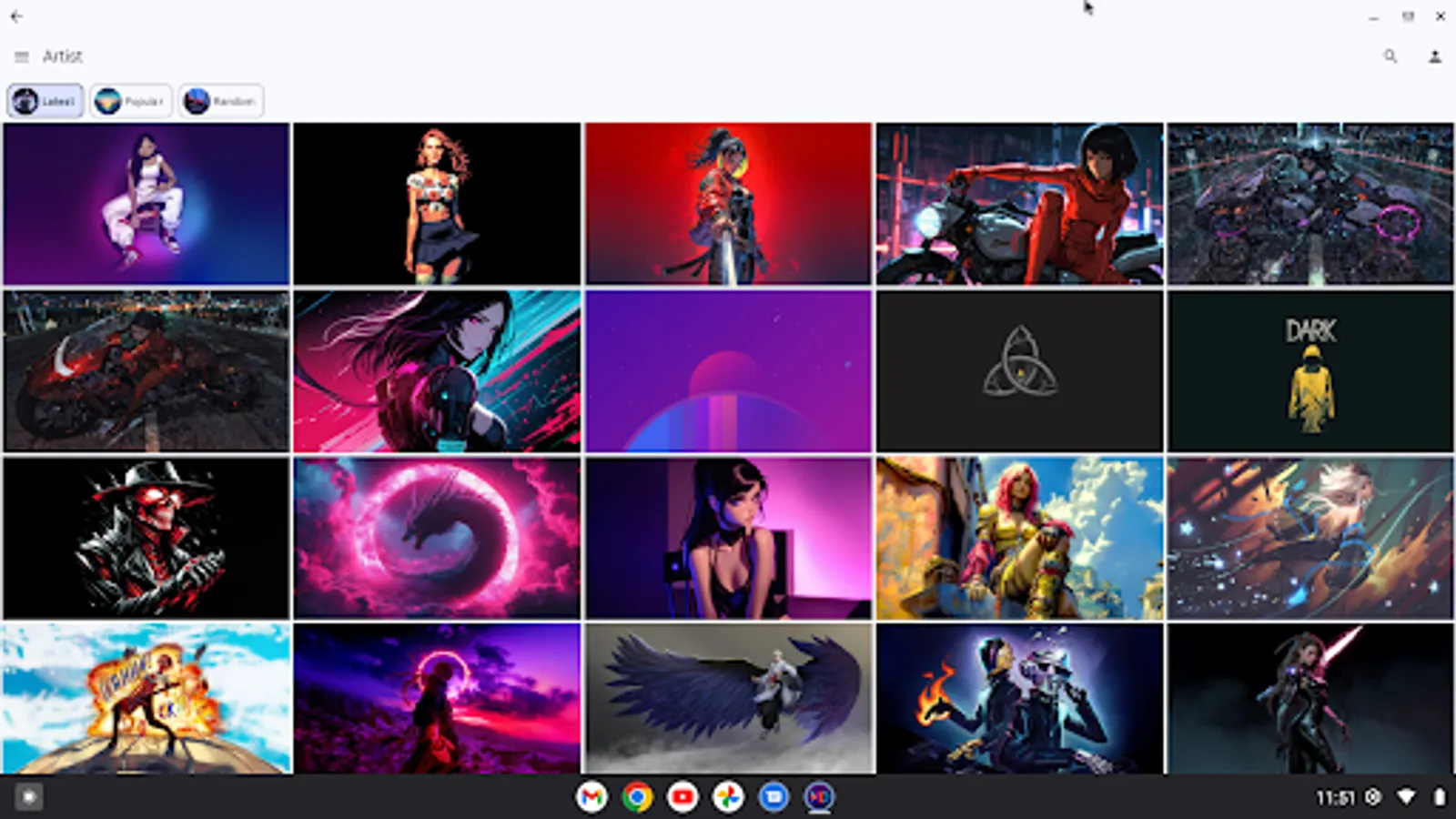The height and width of the screenshot is (819, 1456).
Task: Open the DARK yellow raincoat wallpaper
Action: pos(1310,371)
